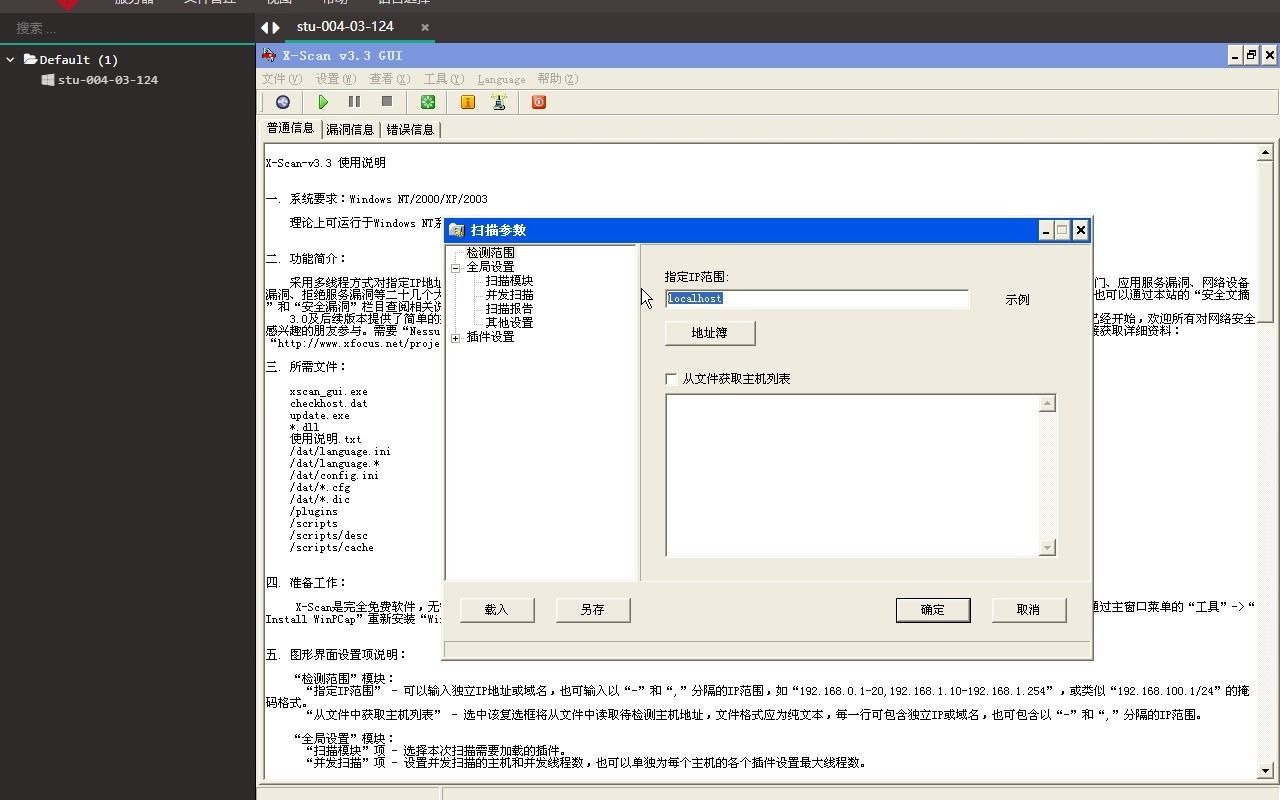Restore the X-Scan window size
Image resolution: width=1280 pixels, height=800 pixels.
(1251, 56)
